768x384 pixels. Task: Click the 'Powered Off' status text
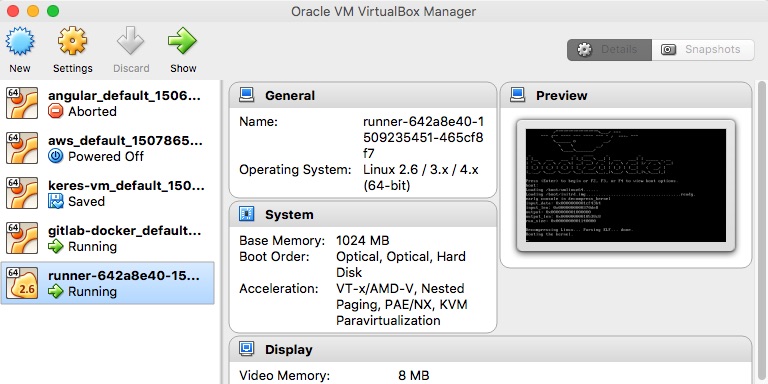[106, 157]
